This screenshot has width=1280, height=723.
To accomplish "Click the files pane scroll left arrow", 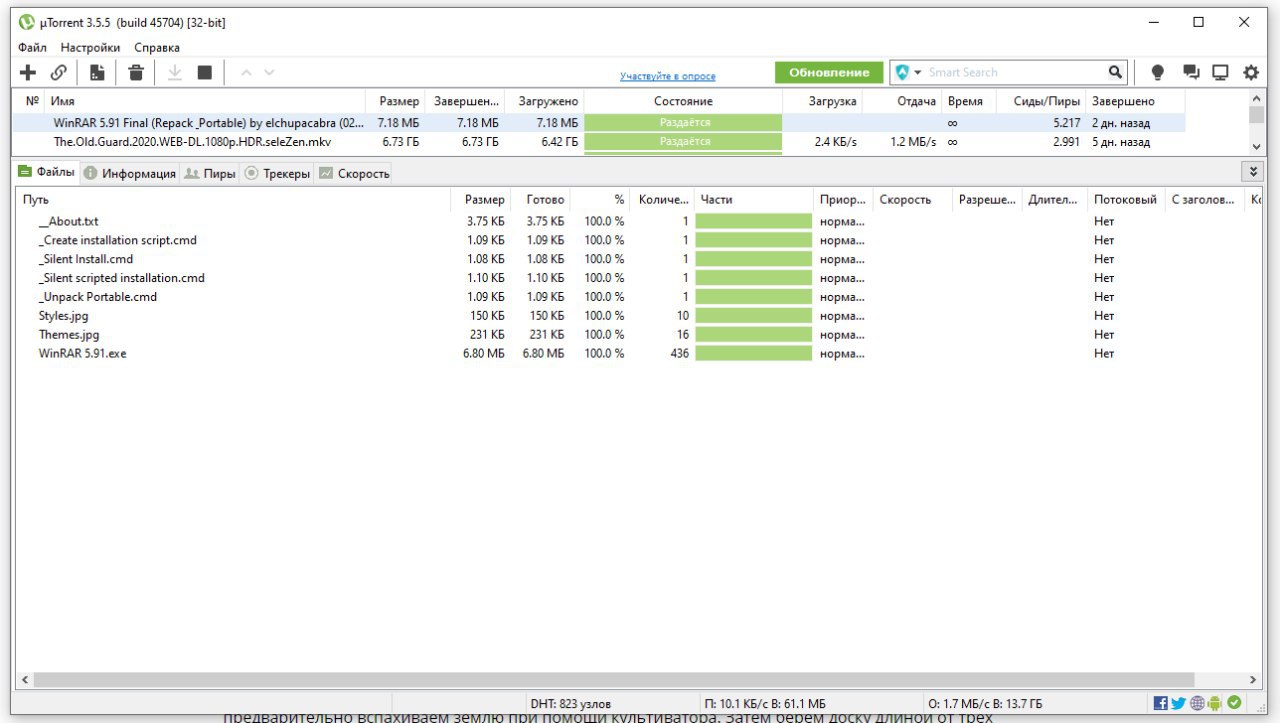I will pyautogui.click(x=25, y=680).
